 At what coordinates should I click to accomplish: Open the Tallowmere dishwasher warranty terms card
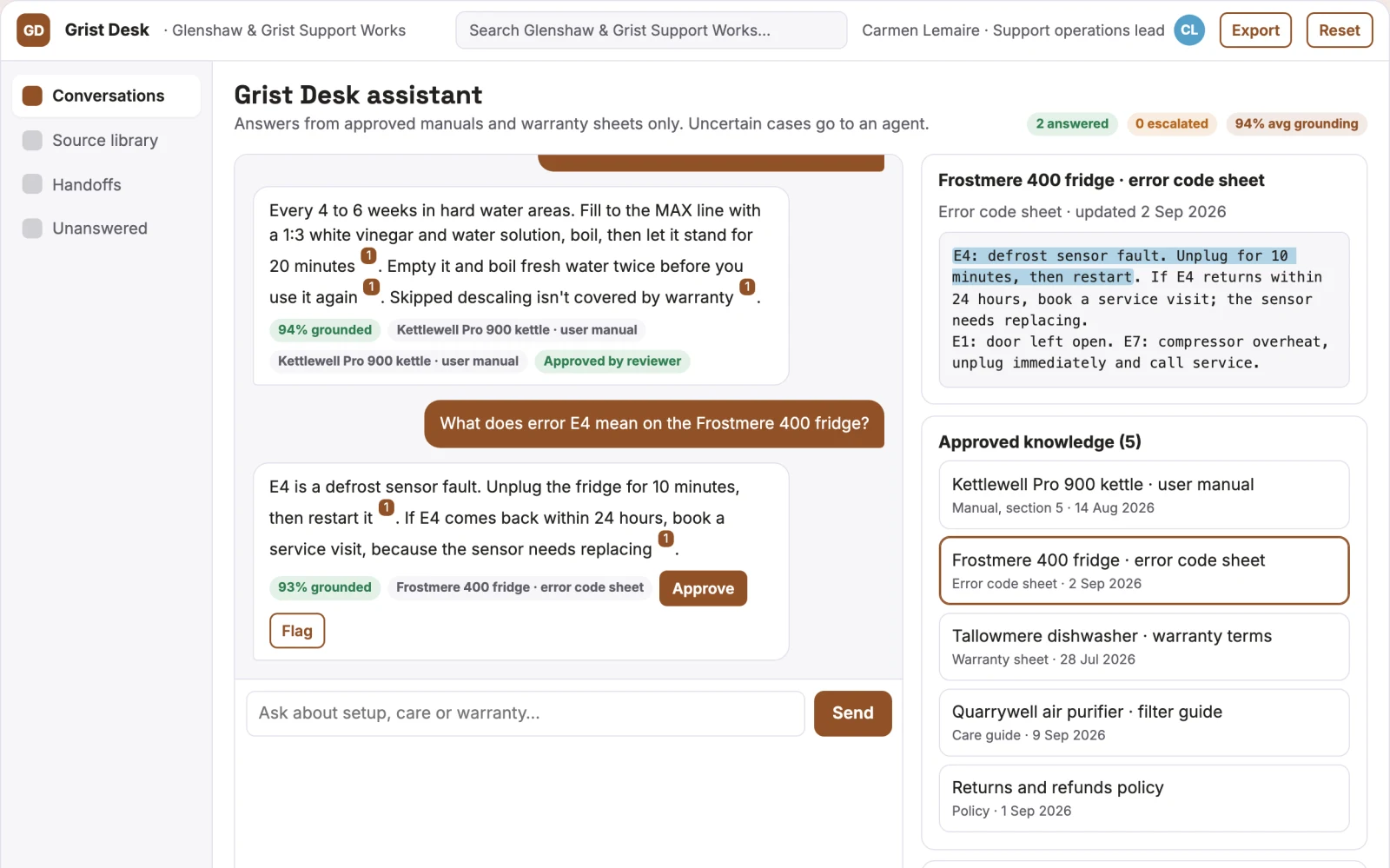tap(1143, 646)
